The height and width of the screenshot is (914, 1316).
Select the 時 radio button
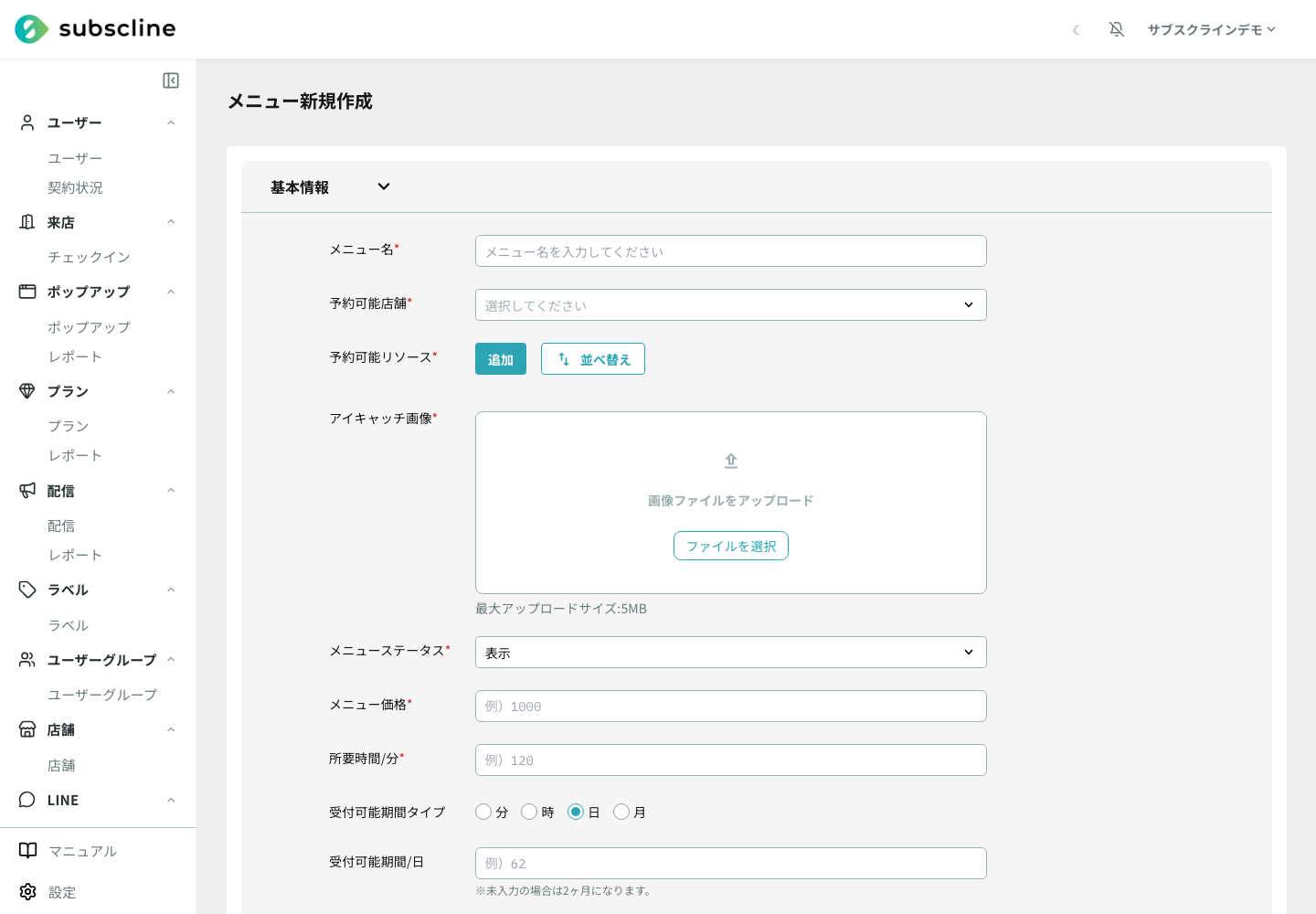(x=529, y=812)
